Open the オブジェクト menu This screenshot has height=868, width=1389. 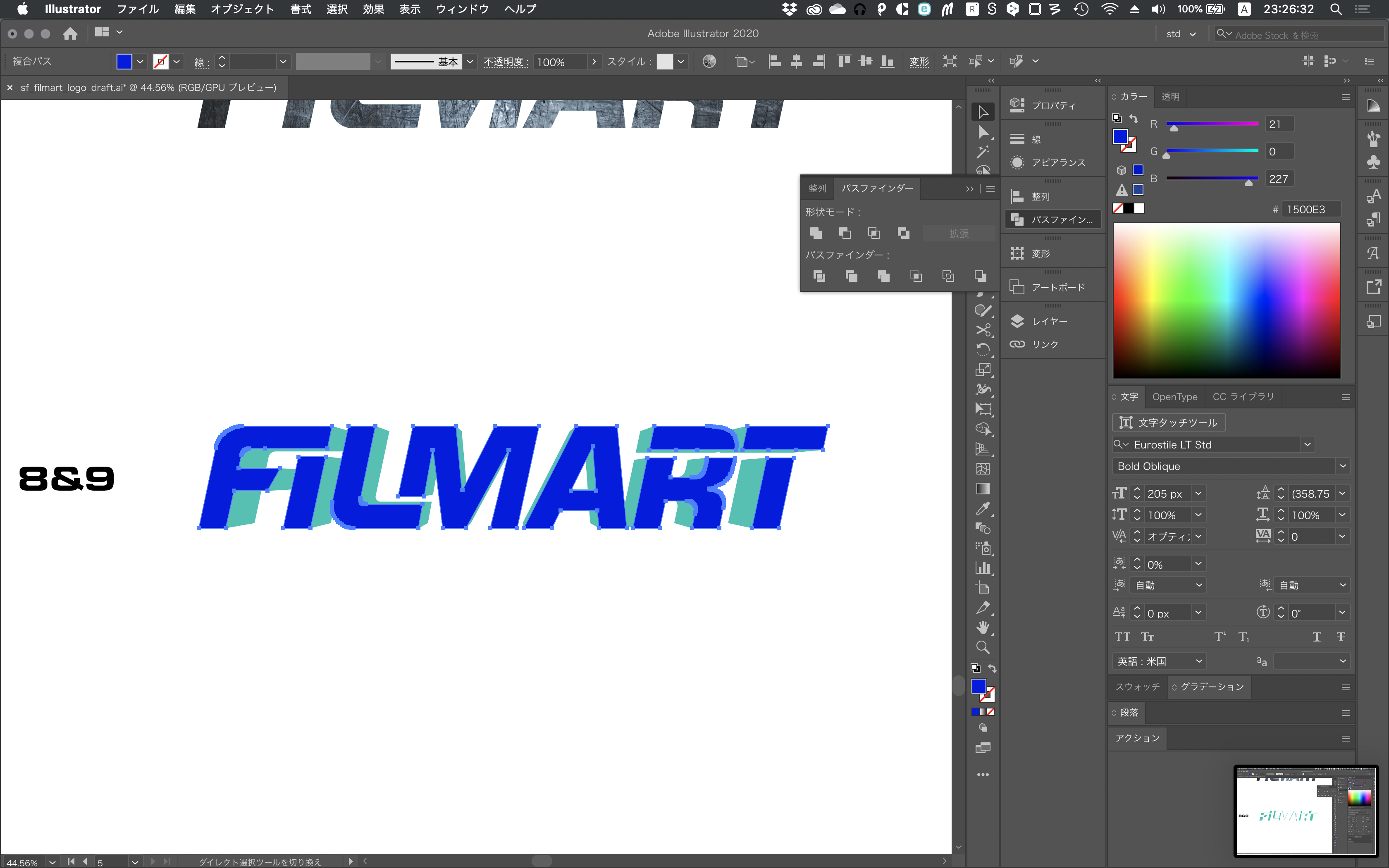coord(242,9)
